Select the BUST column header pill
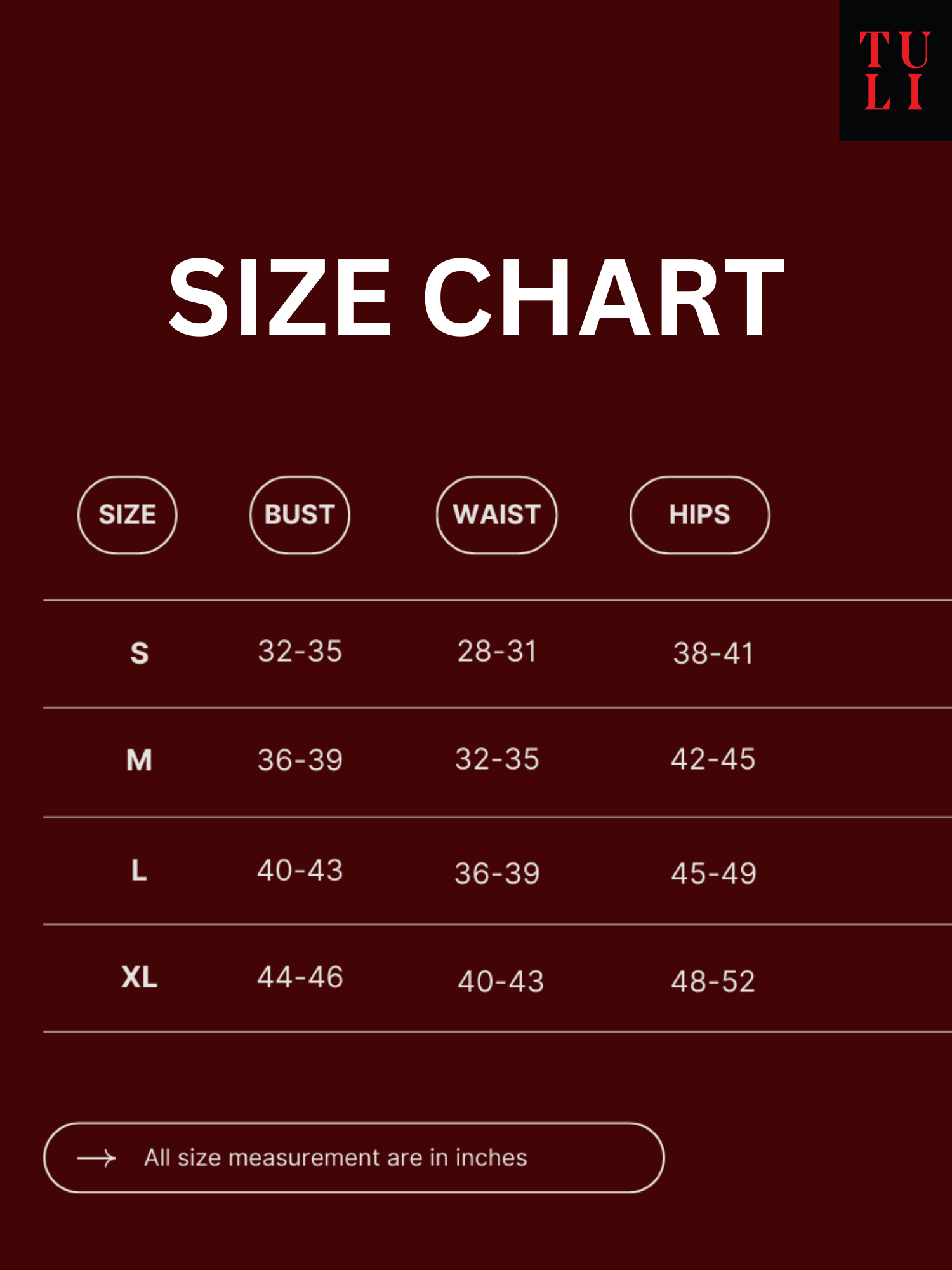The width and height of the screenshot is (952, 1270). point(300,515)
